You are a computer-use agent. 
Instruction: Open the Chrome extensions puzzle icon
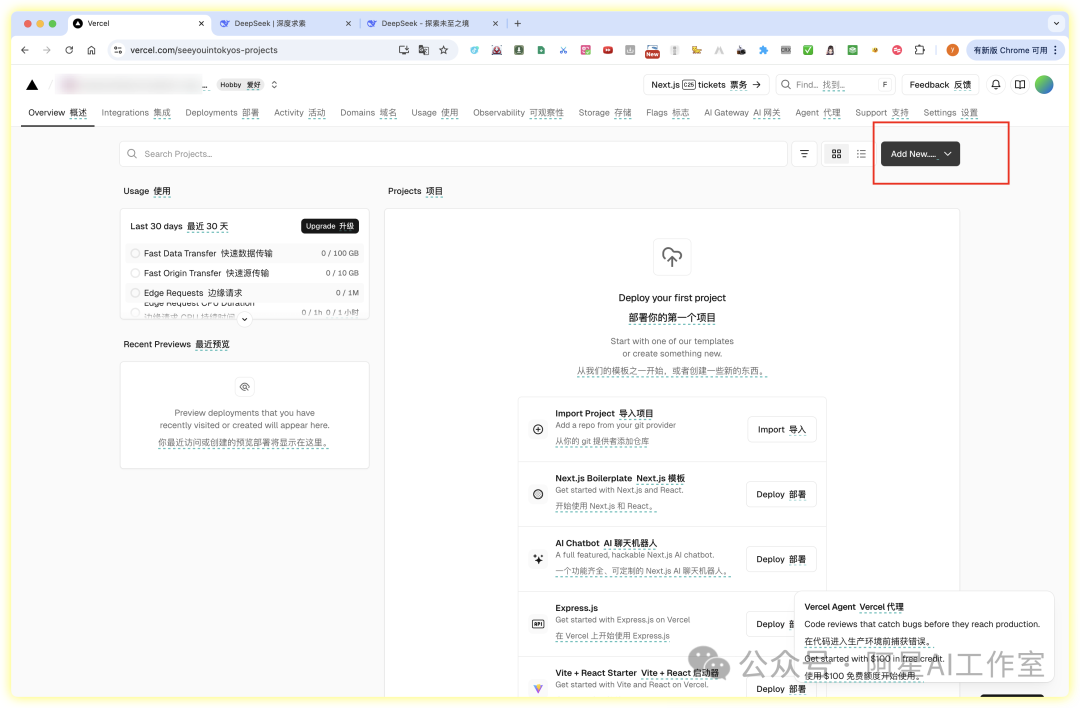(x=920, y=50)
